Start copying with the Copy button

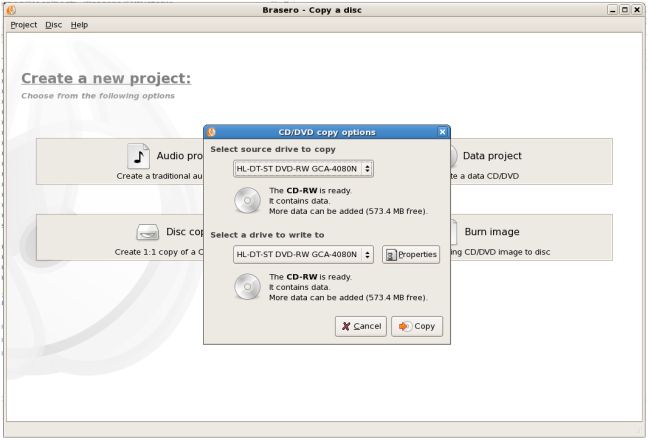(416, 326)
